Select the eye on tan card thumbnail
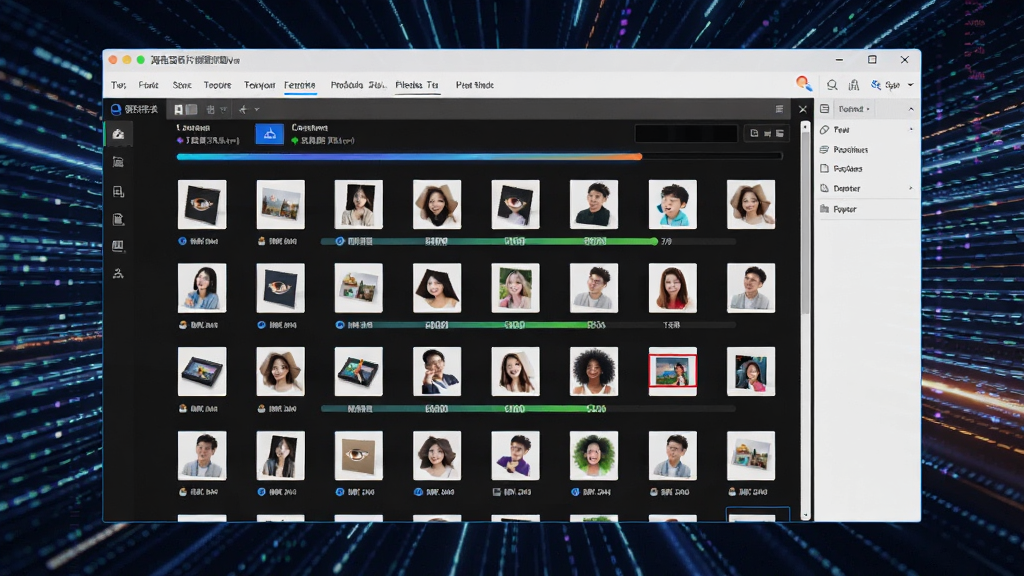 [x=359, y=455]
